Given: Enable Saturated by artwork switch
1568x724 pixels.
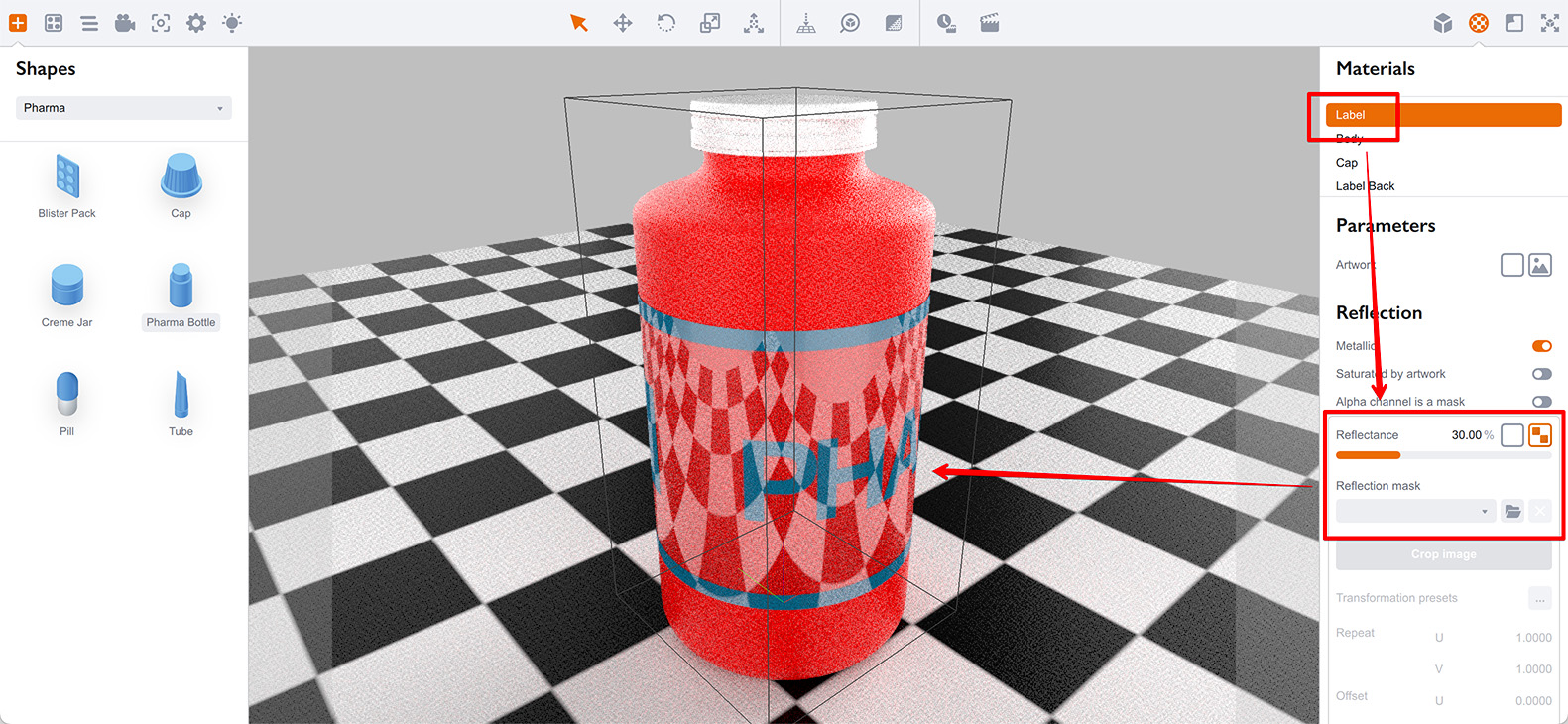Looking at the screenshot, I should tap(1541, 374).
